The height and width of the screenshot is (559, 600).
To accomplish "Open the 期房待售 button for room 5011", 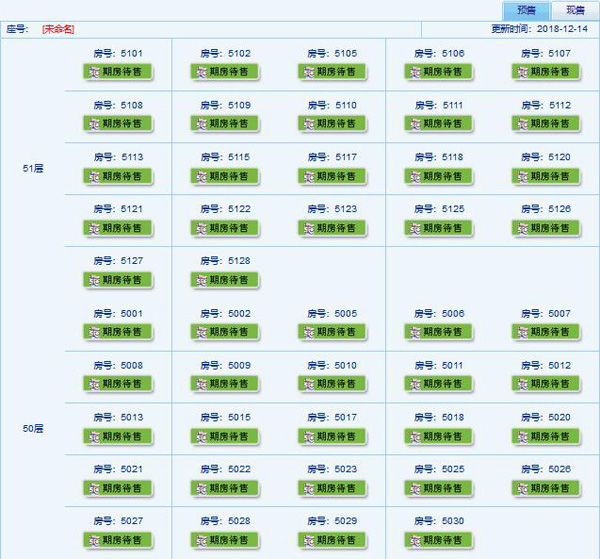I will [439, 384].
